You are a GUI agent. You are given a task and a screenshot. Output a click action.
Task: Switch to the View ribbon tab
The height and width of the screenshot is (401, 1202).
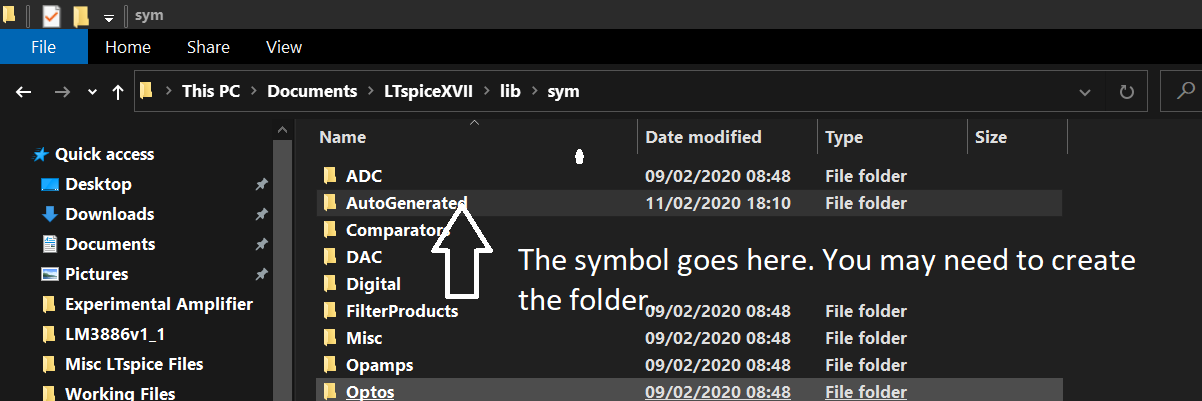pyautogui.click(x=284, y=47)
